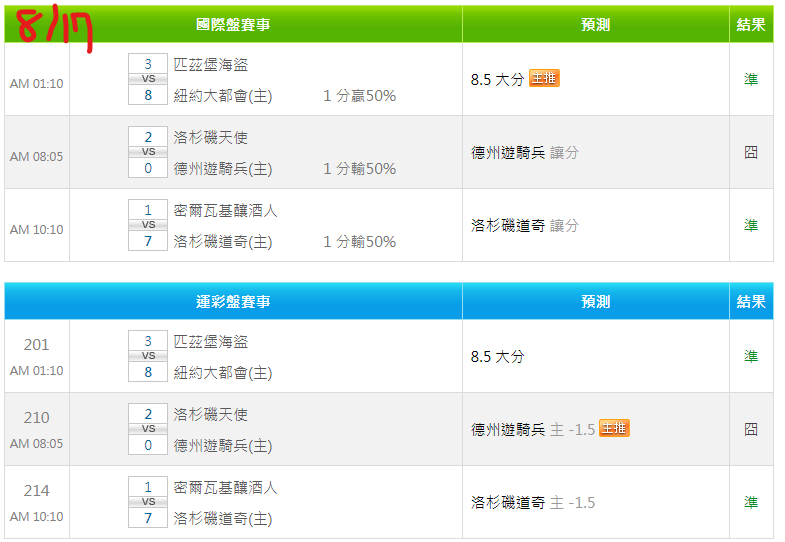This screenshot has width=785, height=542.
Task: Click the 囧 result in the international AM 08:05 row
Action: coord(751,152)
